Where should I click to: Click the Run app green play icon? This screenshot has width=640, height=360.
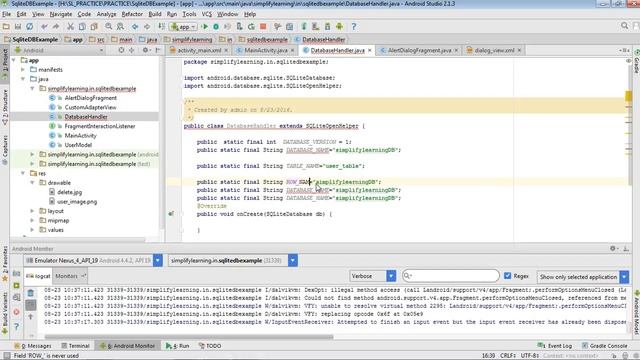(x=205, y=27)
